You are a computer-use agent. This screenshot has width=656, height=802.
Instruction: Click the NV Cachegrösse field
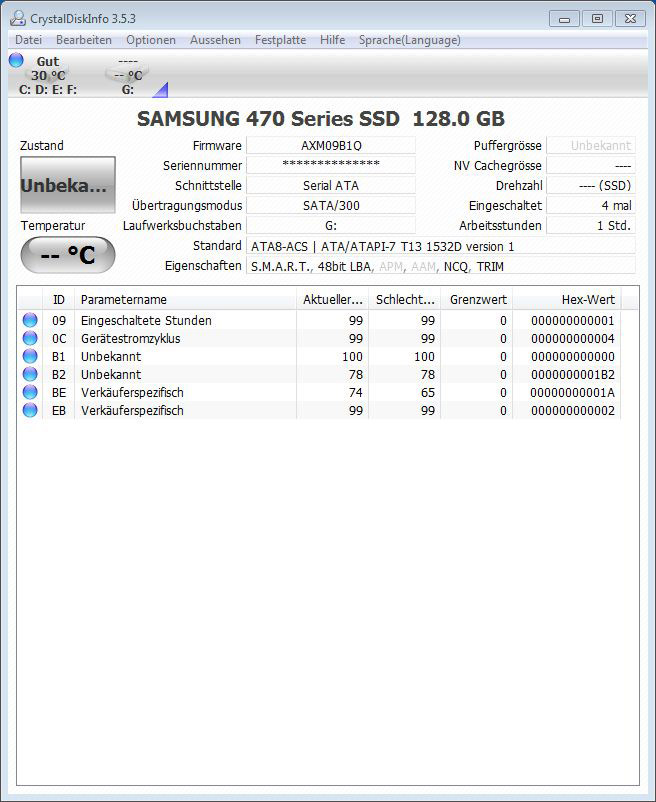click(x=591, y=165)
